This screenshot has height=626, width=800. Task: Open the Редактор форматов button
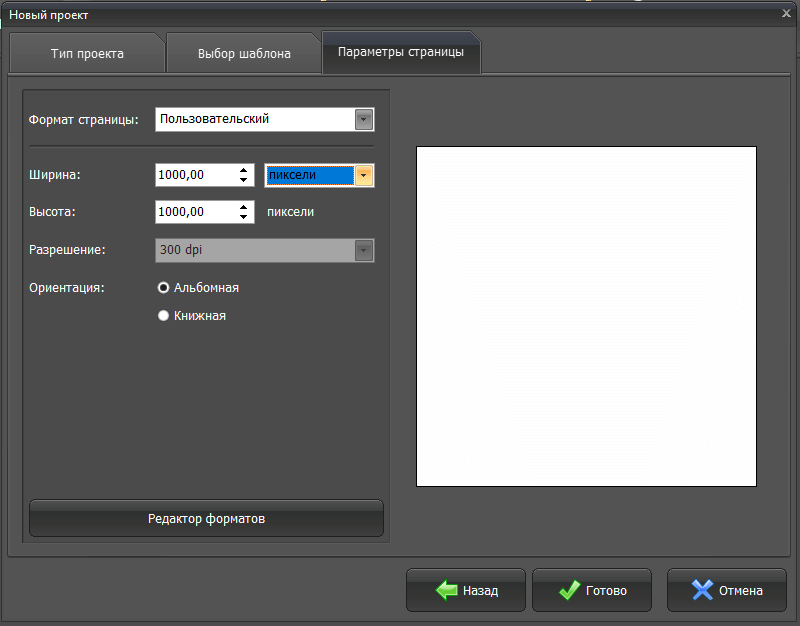click(x=206, y=518)
